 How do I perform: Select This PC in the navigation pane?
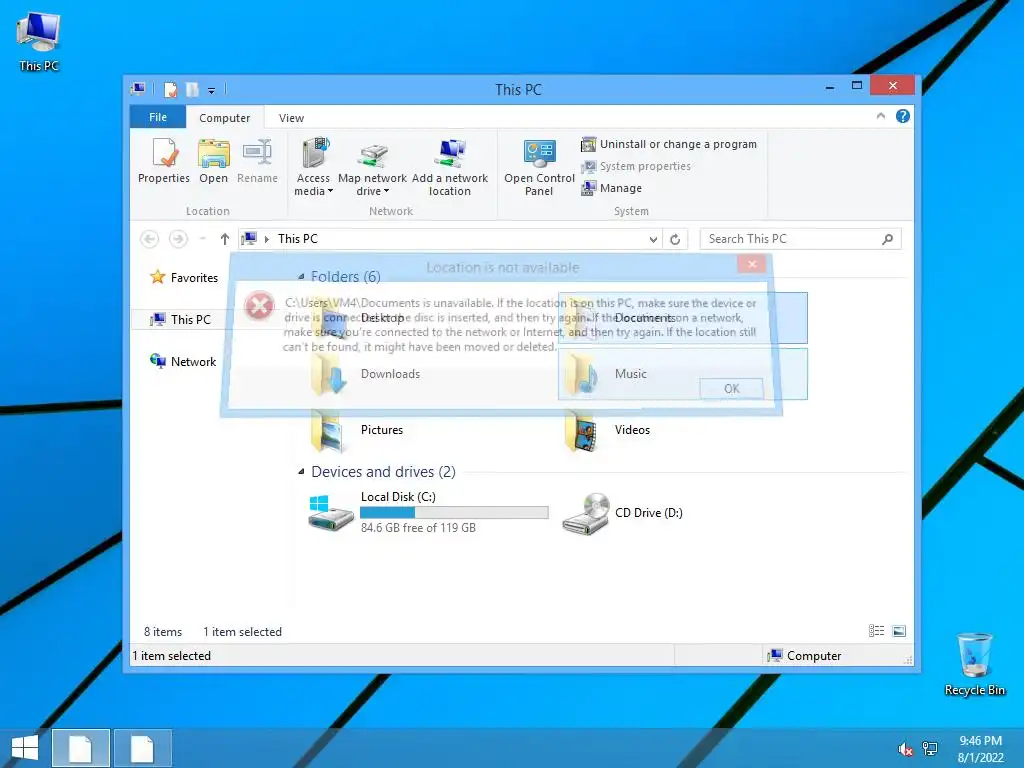181,319
